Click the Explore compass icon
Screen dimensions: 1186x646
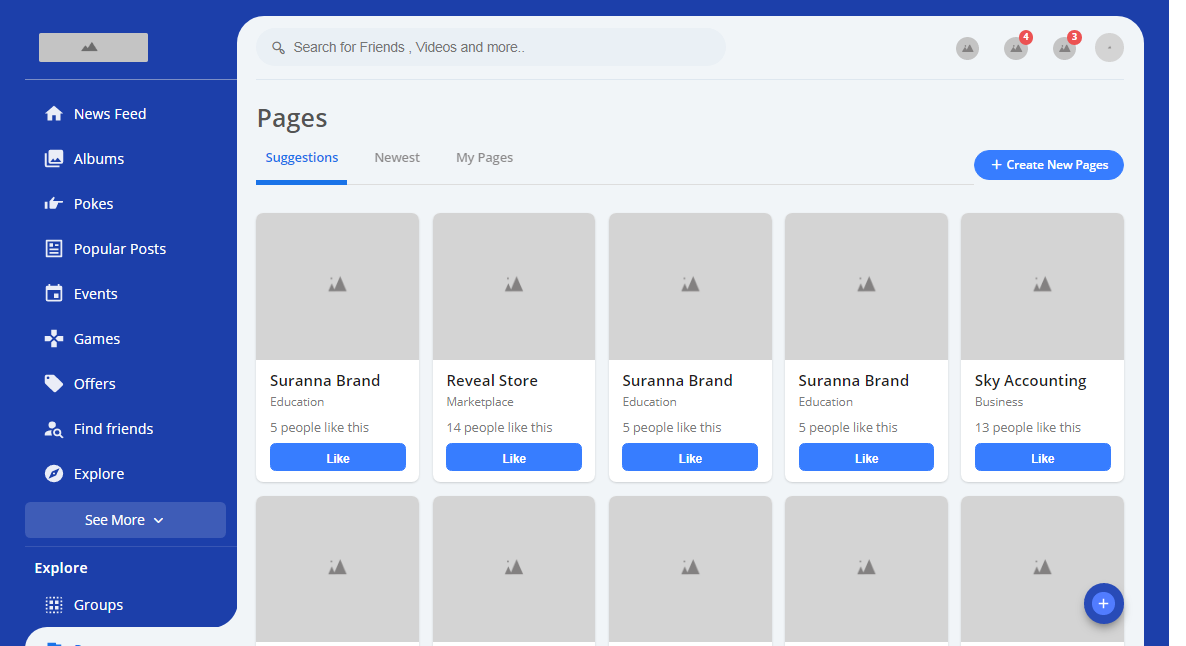coord(54,474)
